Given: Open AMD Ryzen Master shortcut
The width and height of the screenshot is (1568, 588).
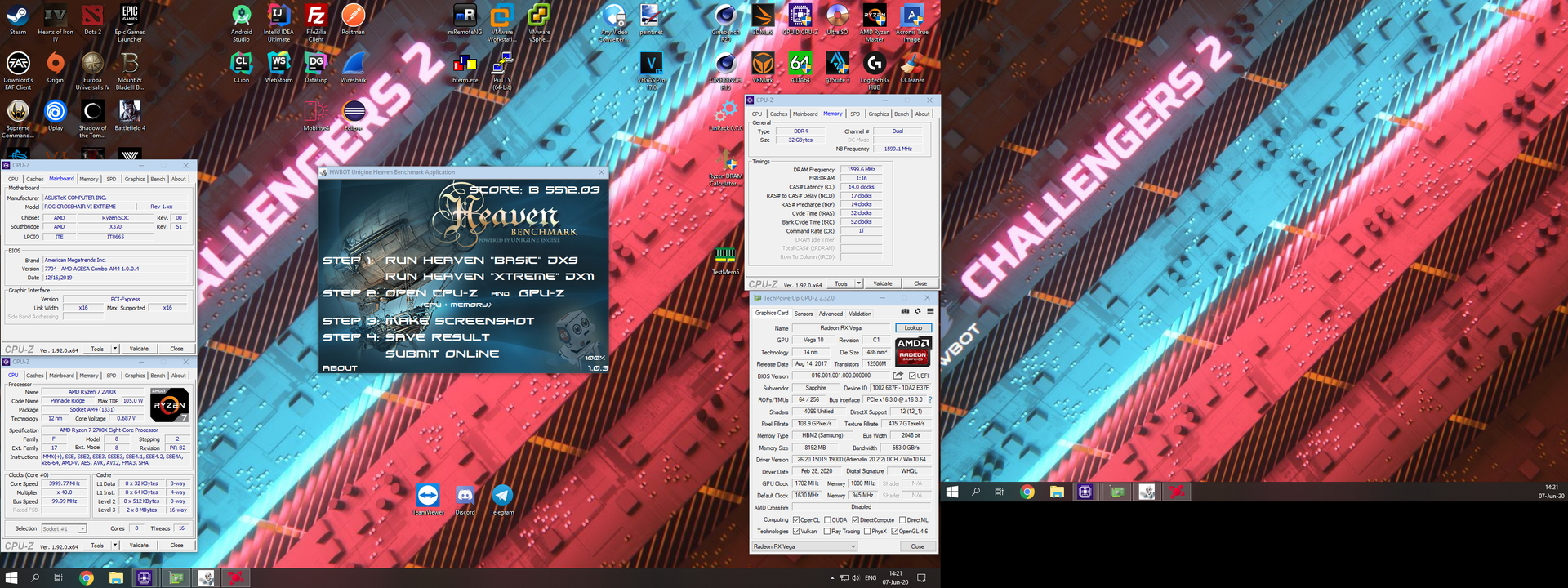Looking at the screenshot, I should pyautogui.click(x=875, y=23).
